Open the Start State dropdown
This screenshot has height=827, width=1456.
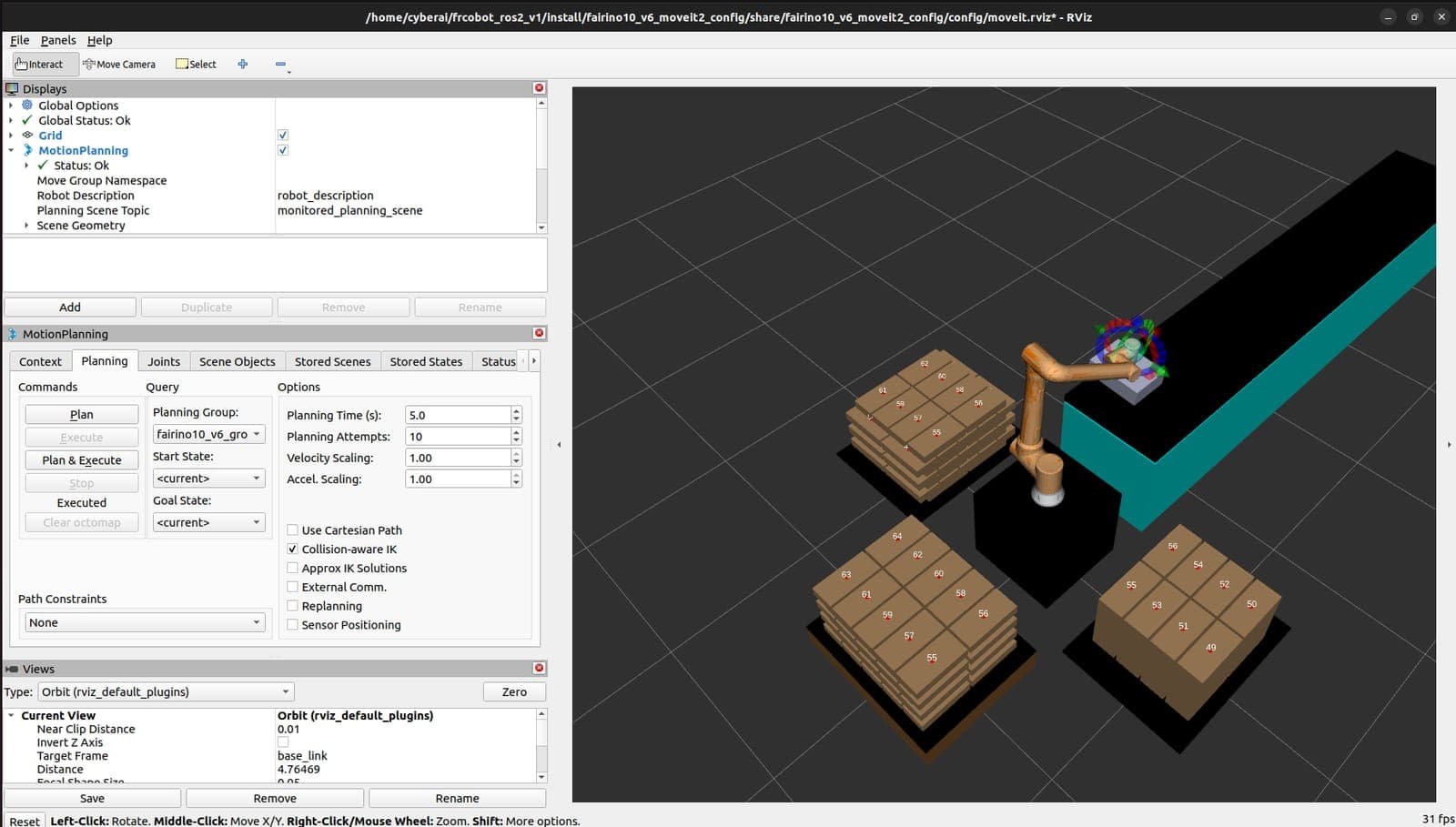(x=208, y=478)
